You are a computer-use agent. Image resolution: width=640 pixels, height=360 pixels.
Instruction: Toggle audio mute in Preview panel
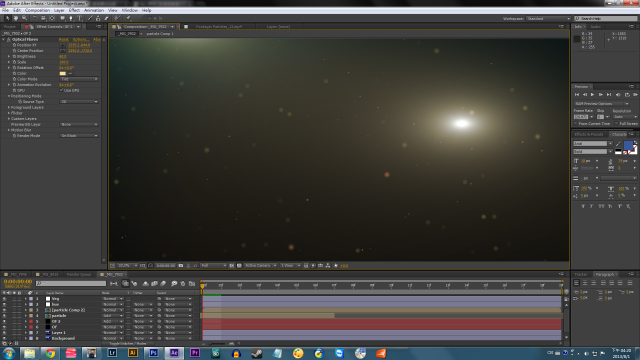[618, 95]
